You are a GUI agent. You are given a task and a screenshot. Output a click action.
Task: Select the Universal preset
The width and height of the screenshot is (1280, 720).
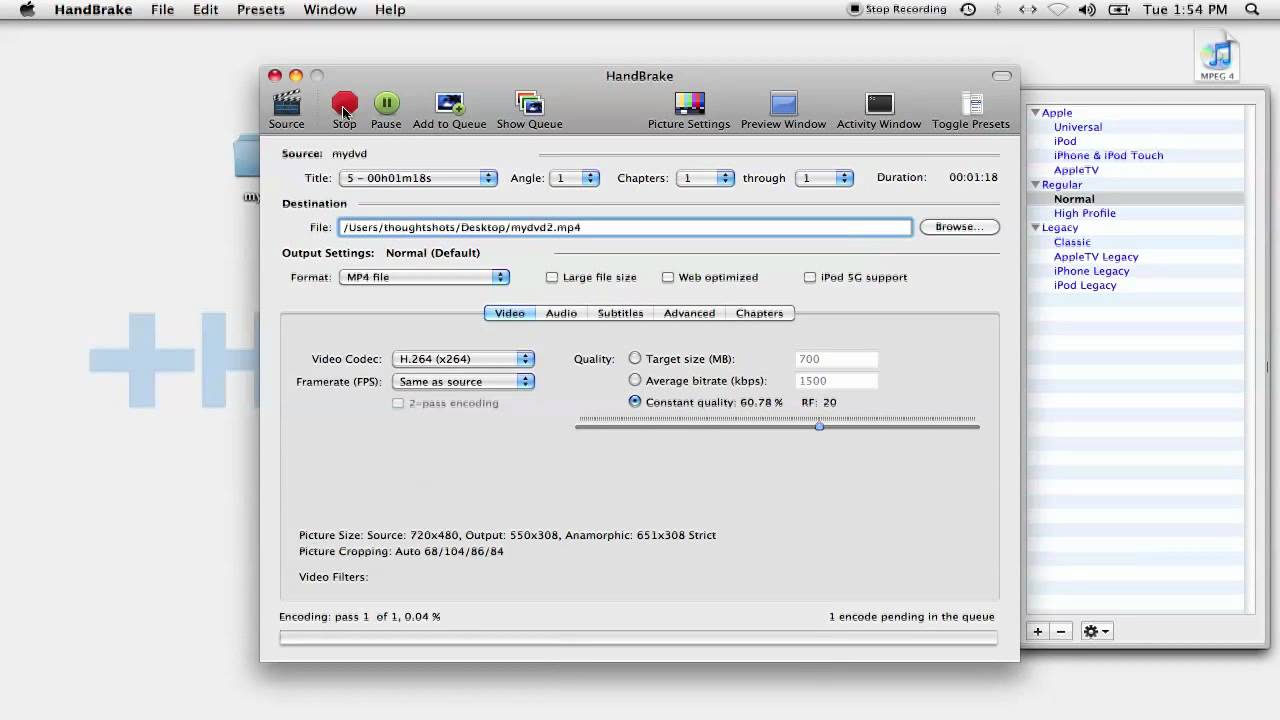pos(1077,127)
